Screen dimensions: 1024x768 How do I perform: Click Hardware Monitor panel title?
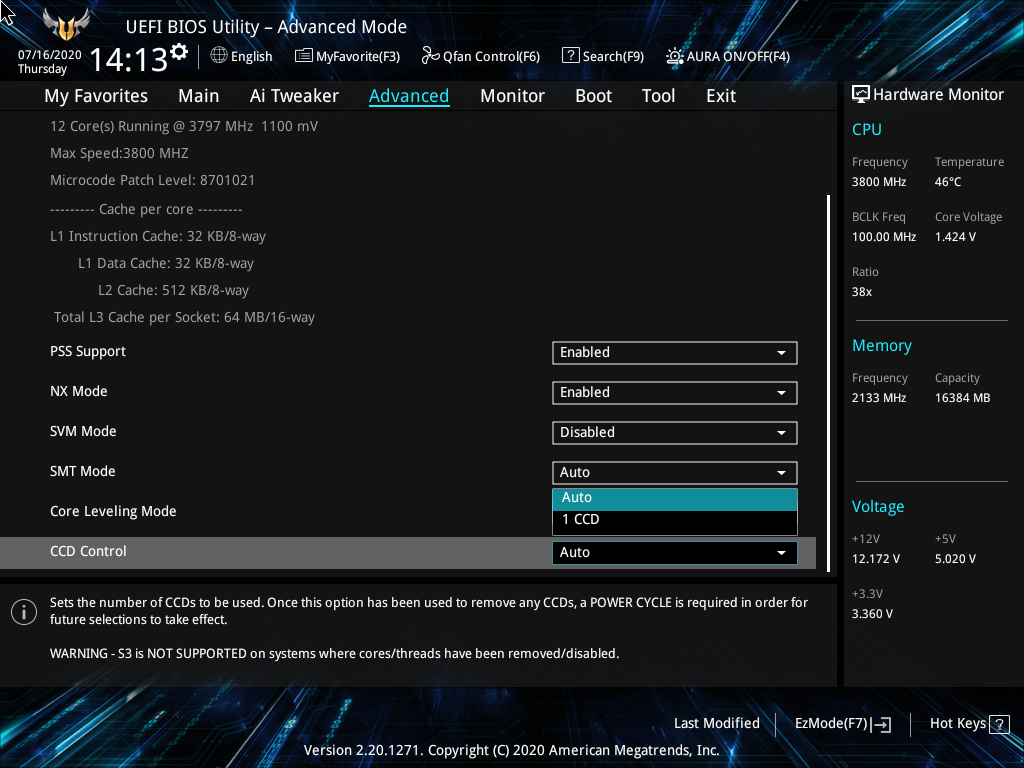pyautogui.click(x=938, y=95)
